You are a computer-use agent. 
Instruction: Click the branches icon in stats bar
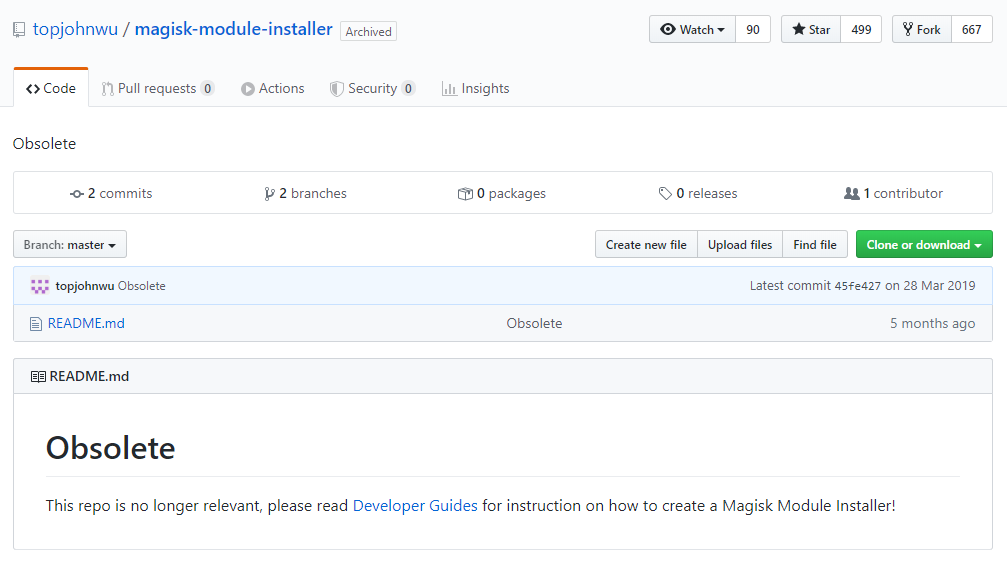click(269, 194)
